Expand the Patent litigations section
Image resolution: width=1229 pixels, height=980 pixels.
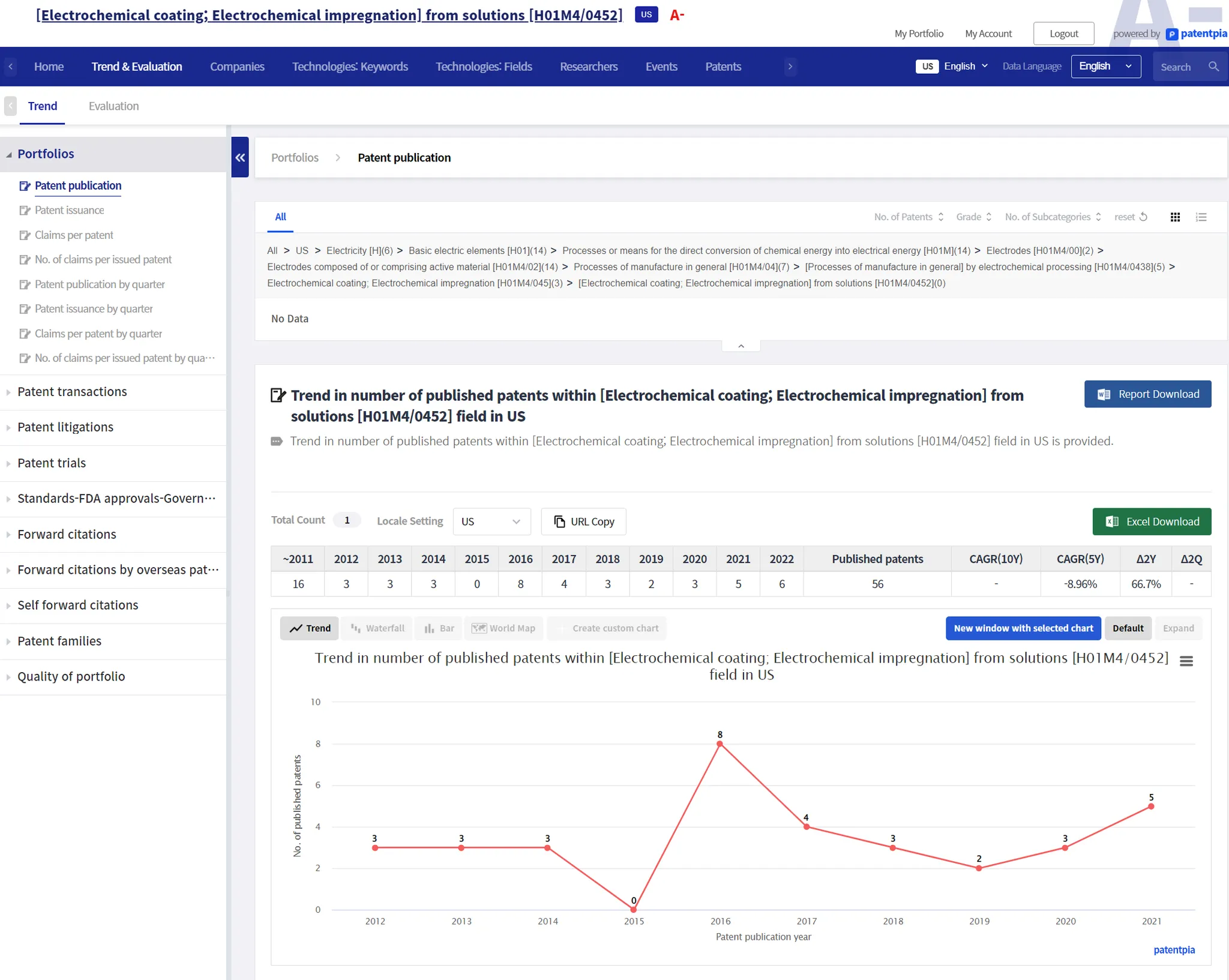coord(65,427)
